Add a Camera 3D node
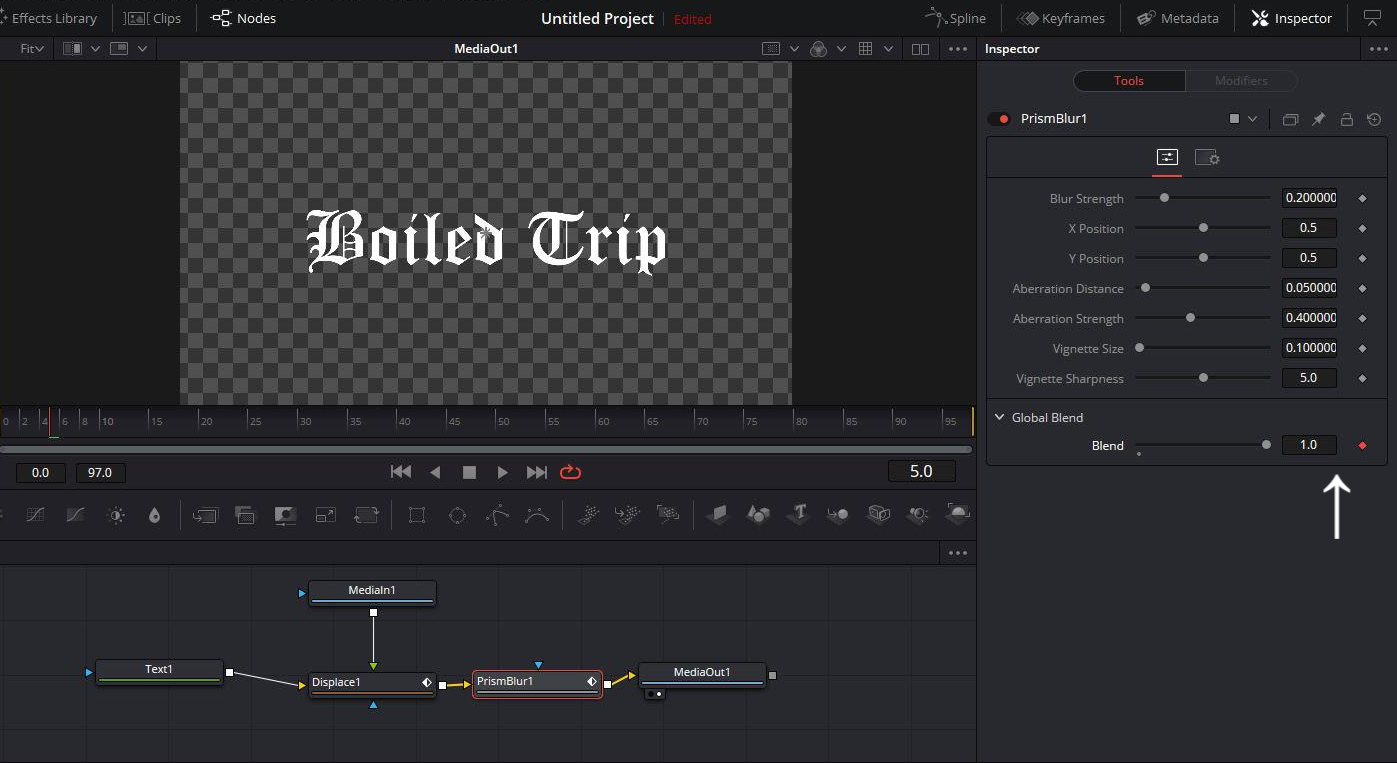This screenshot has height=763, width=1397. (x=878, y=515)
